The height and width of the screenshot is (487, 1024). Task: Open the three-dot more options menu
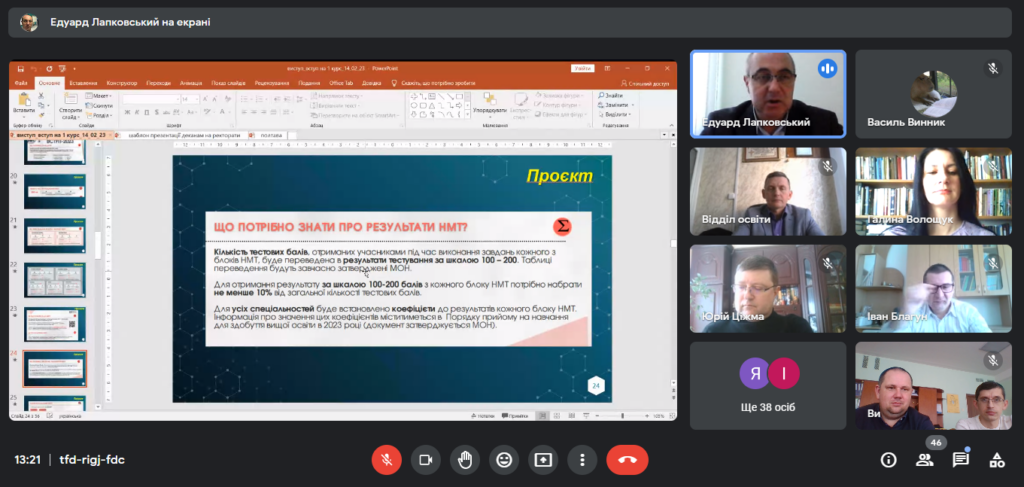(582, 459)
